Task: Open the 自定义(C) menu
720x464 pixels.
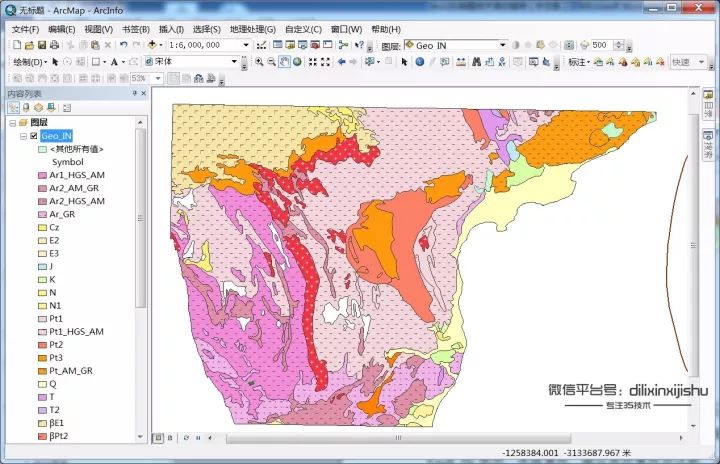Action: tap(303, 29)
